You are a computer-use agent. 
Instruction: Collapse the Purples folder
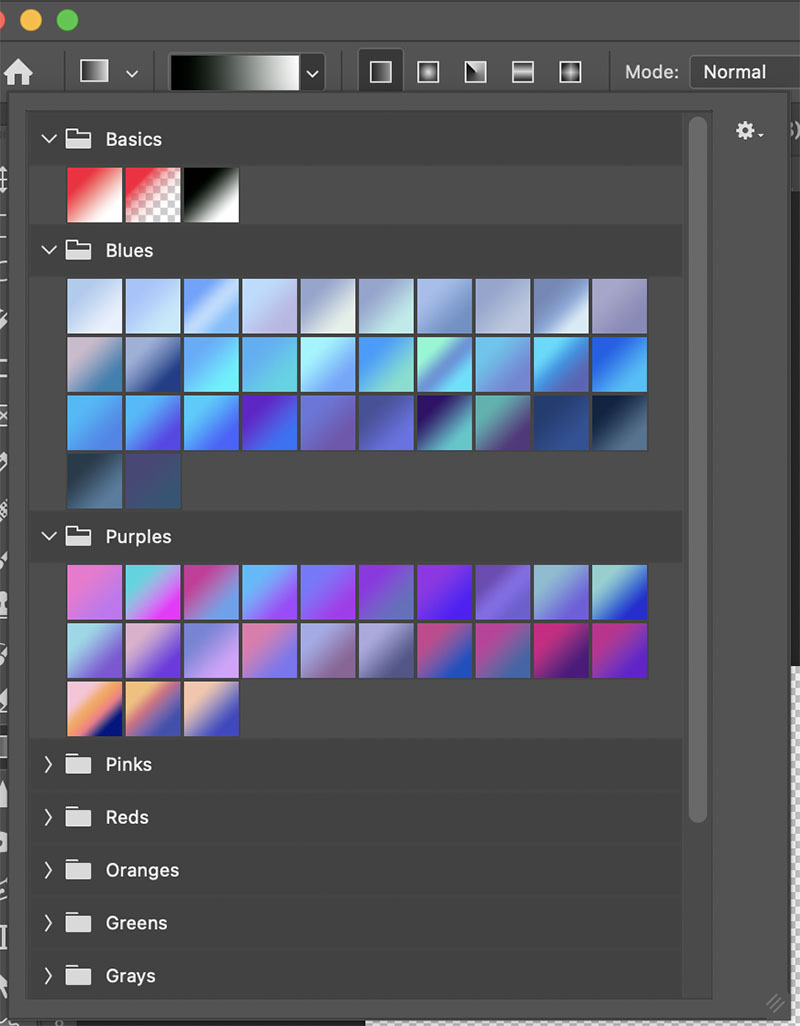(x=48, y=536)
